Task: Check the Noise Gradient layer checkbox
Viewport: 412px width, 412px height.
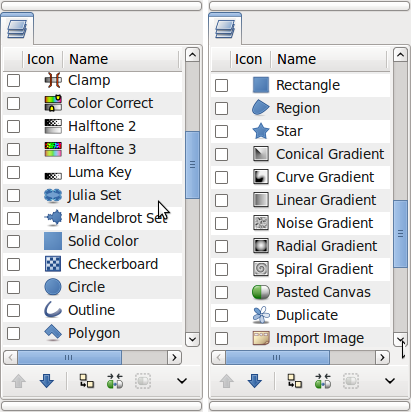Action: 221,223
